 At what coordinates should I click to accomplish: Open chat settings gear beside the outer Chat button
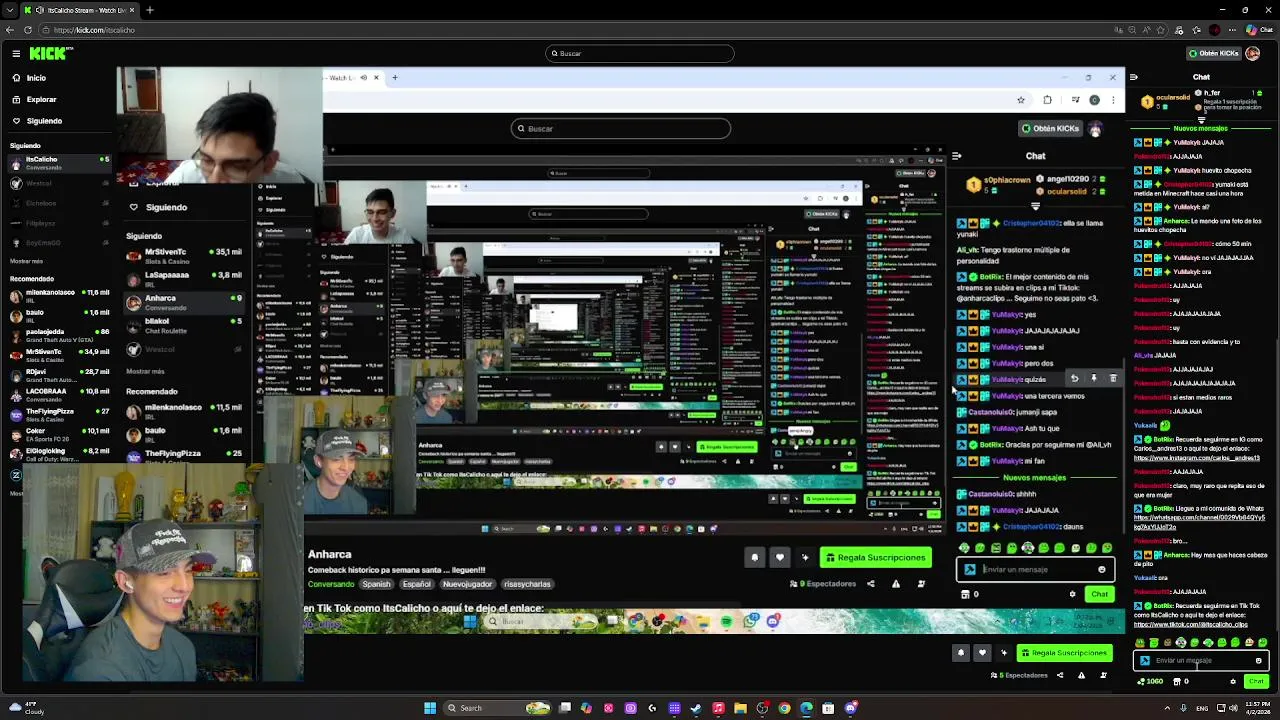[x=1233, y=681]
